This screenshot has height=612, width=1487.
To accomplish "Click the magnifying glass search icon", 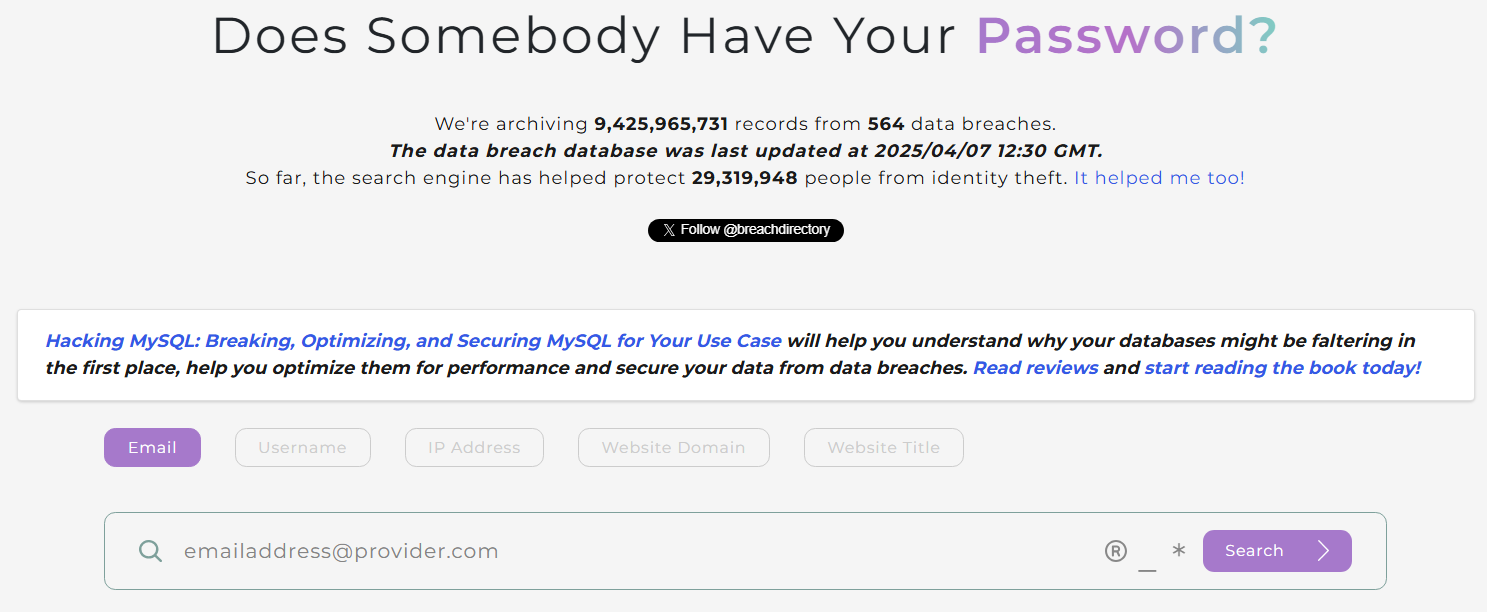I will 150,550.
